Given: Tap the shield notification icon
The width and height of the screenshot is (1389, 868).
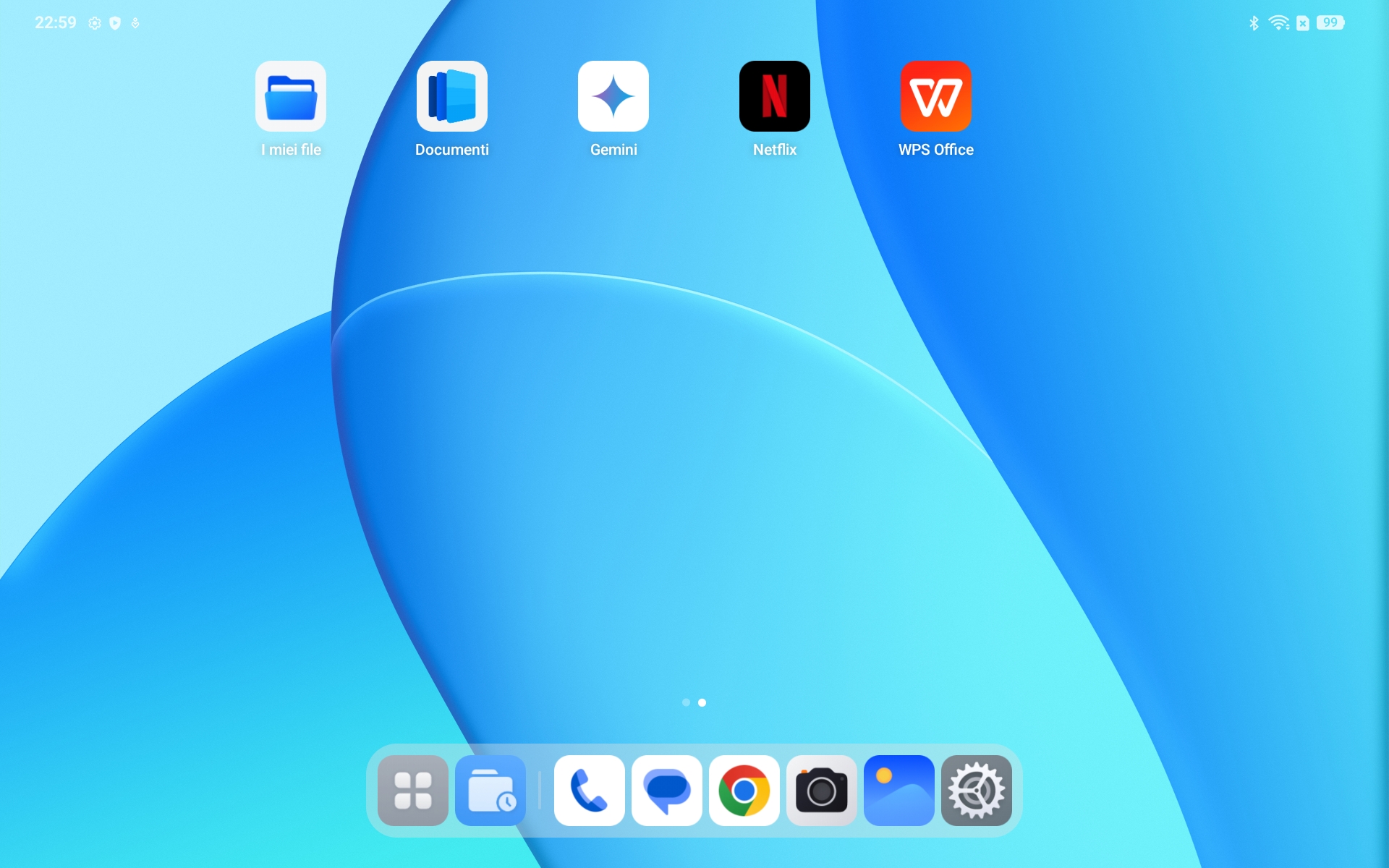Looking at the screenshot, I should coord(115,23).
